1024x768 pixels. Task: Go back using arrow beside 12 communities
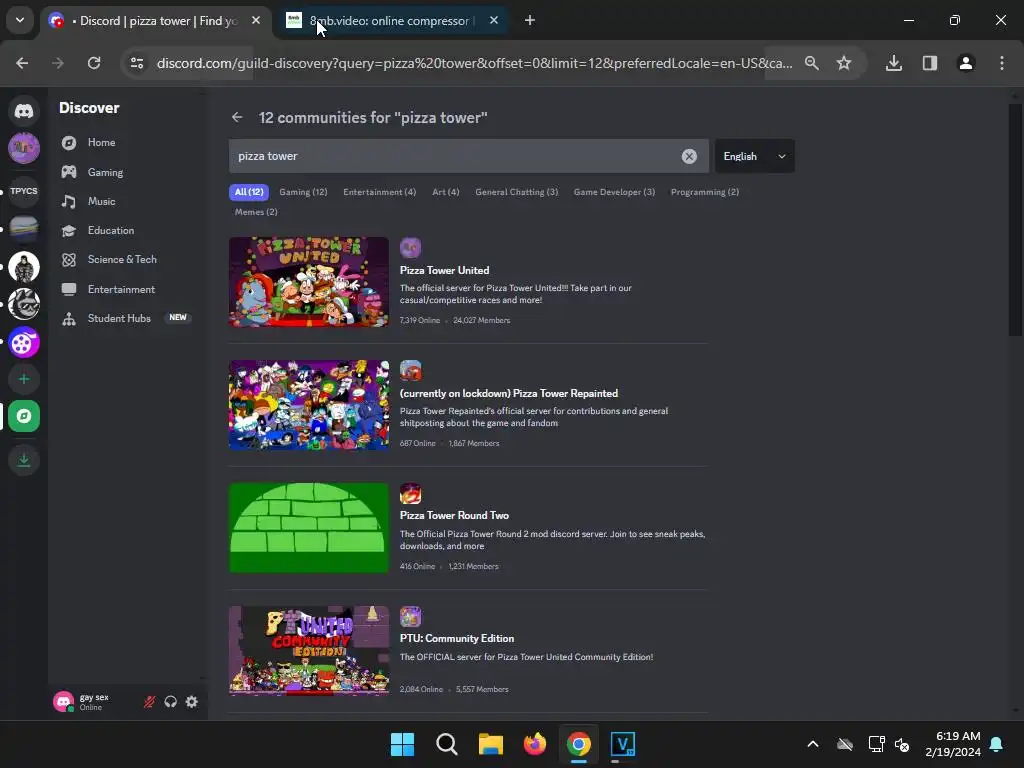(x=237, y=118)
